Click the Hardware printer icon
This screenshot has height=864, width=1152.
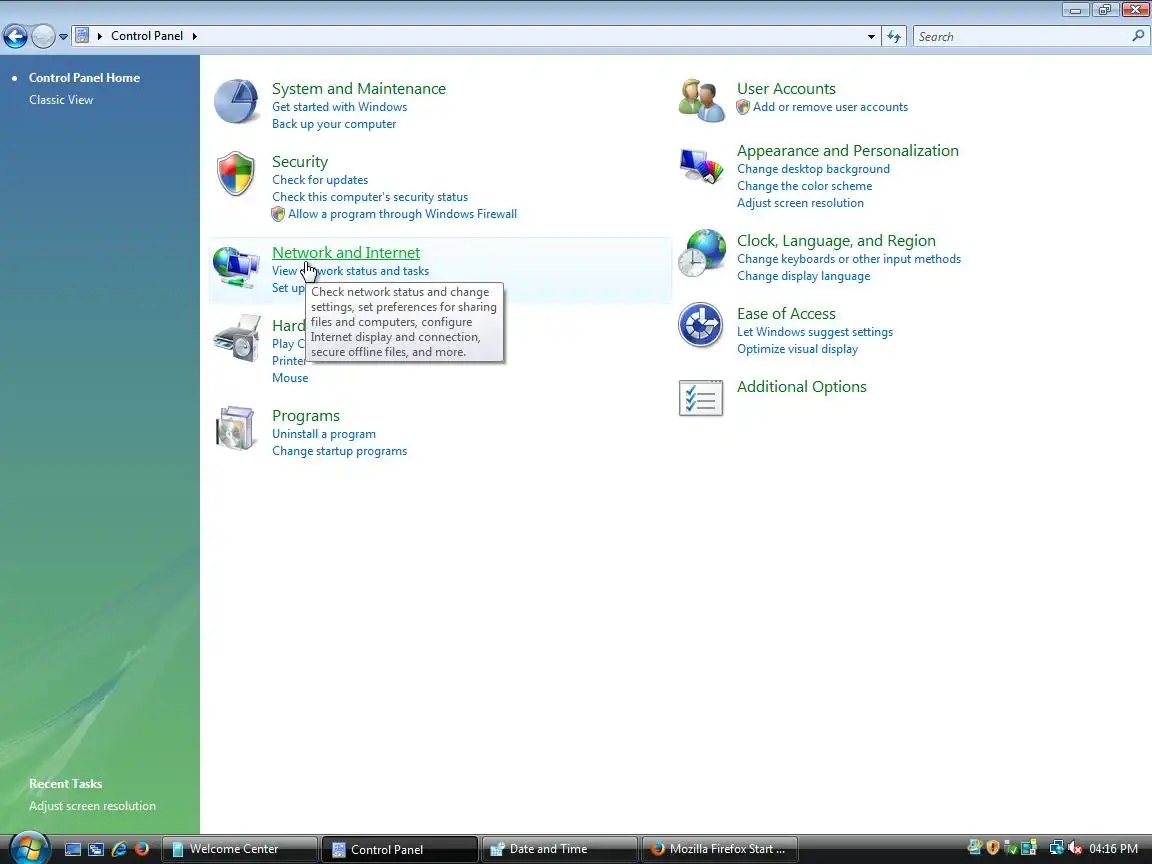pyautogui.click(x=237, y=338)
